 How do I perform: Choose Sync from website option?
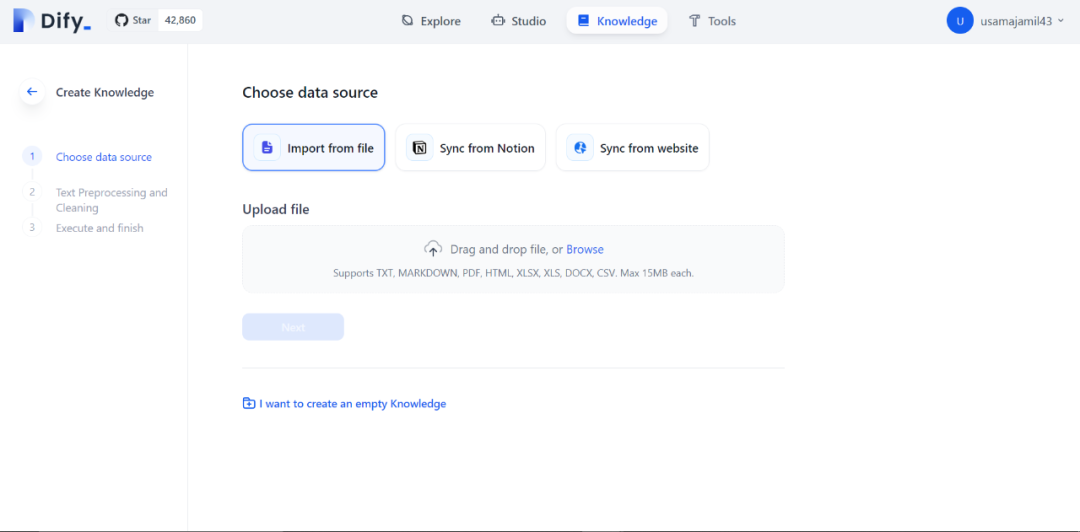coord(633,148)
